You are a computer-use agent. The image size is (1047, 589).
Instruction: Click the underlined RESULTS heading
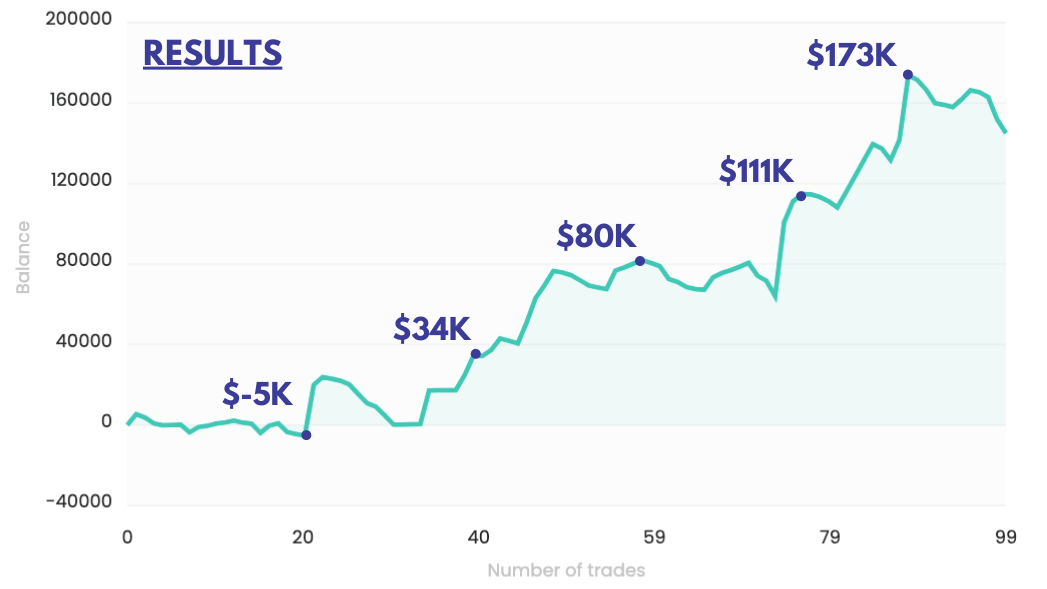pyautogui.click(x=212, y=53)
